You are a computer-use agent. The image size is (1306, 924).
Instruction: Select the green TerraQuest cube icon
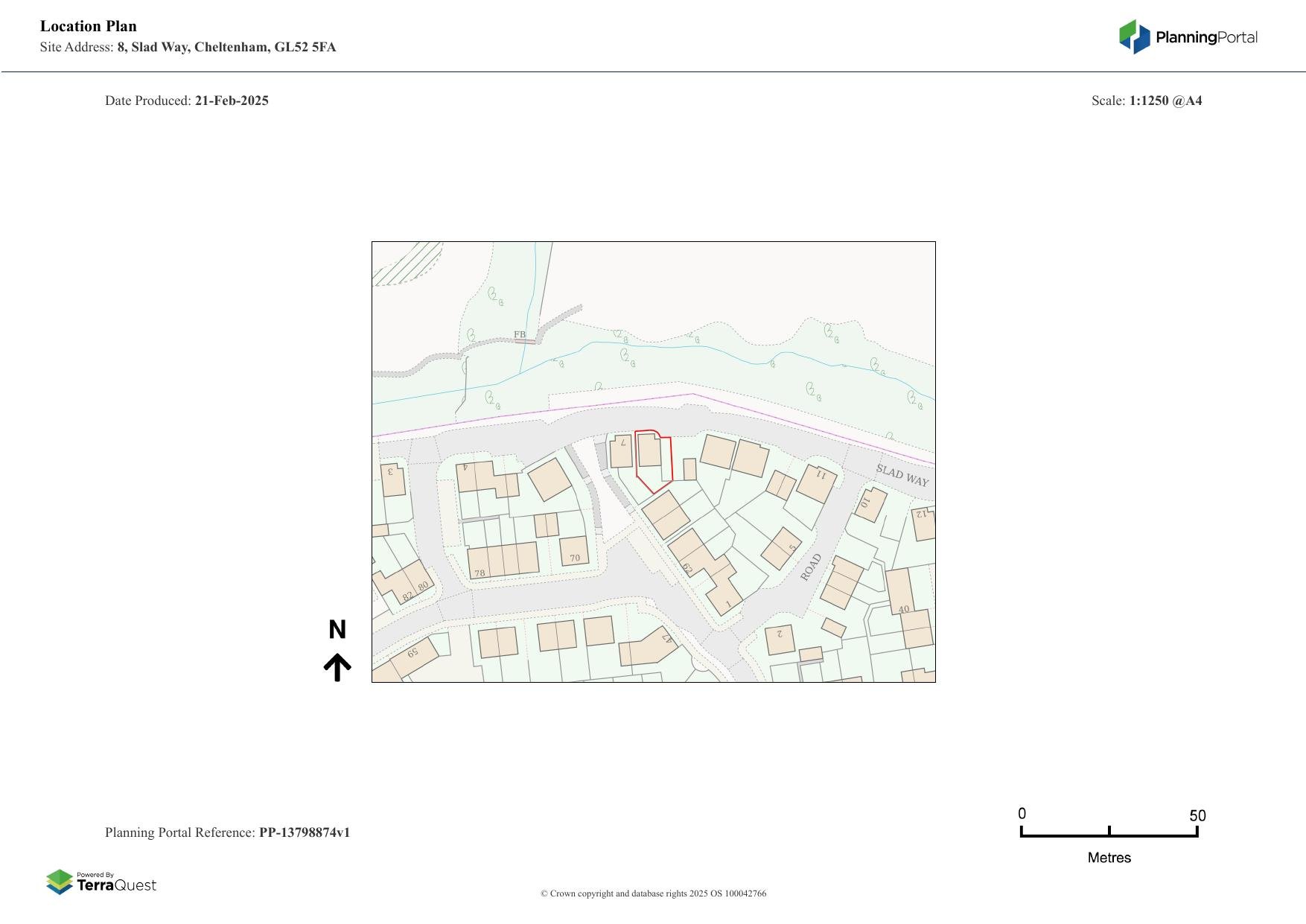[59, 881]
